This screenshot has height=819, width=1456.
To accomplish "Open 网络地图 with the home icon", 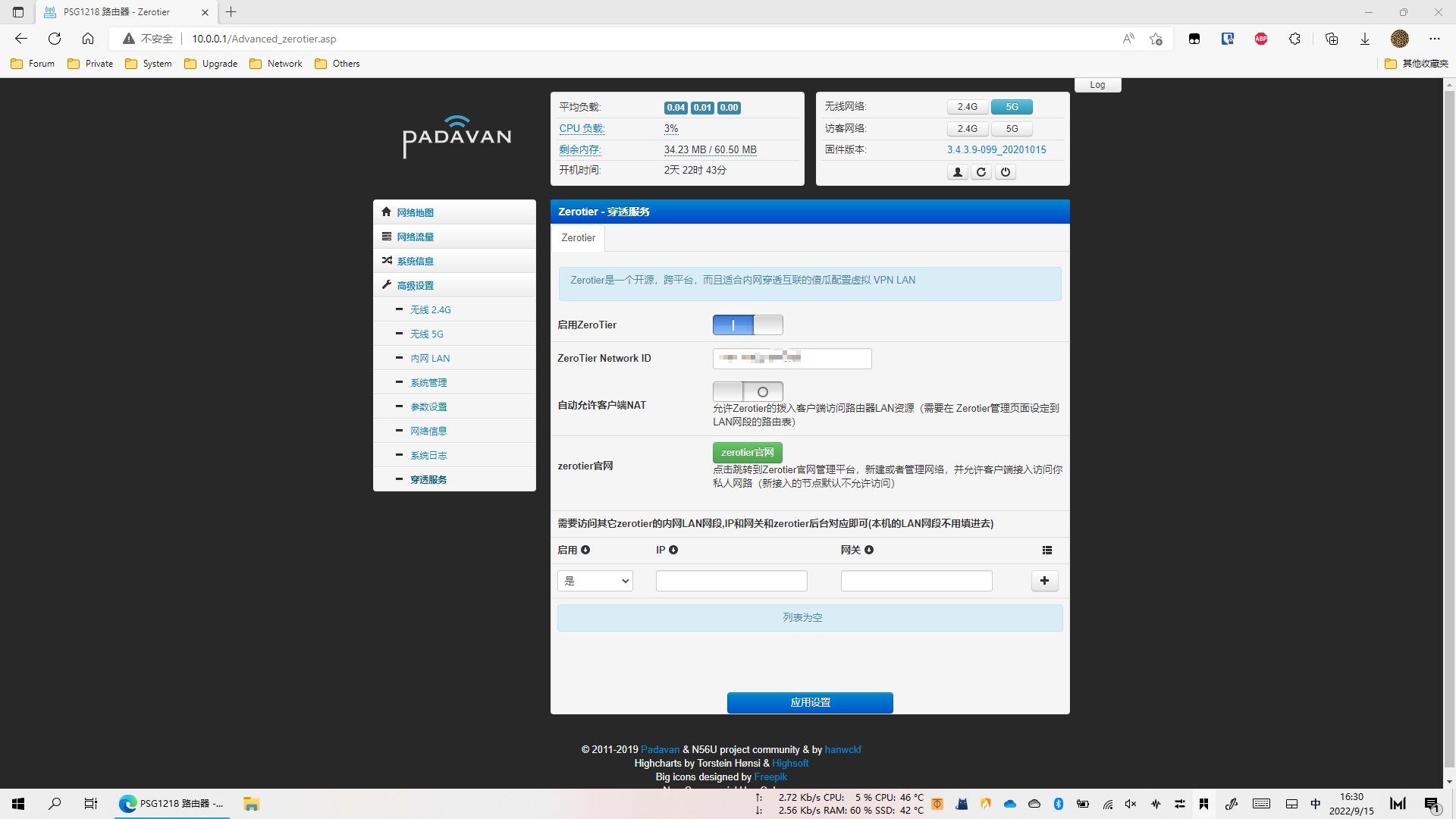I will click(415, 212).
